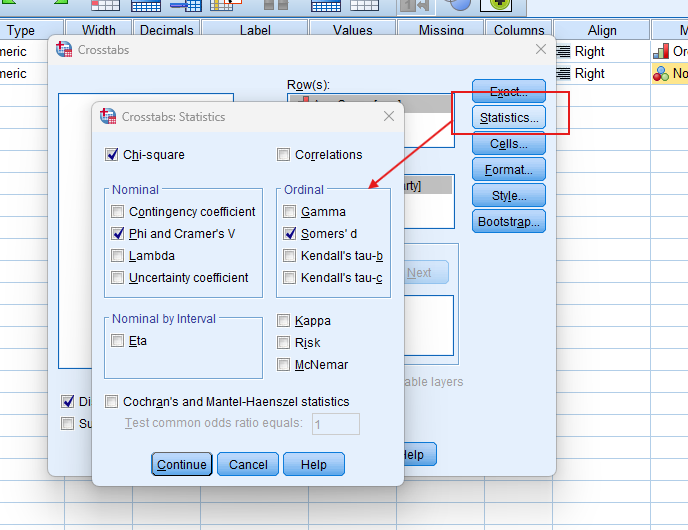Click the common odds ratio input field
Image resolution: width=688 pixels, height=530 pixels.
(x=335, y=424)
